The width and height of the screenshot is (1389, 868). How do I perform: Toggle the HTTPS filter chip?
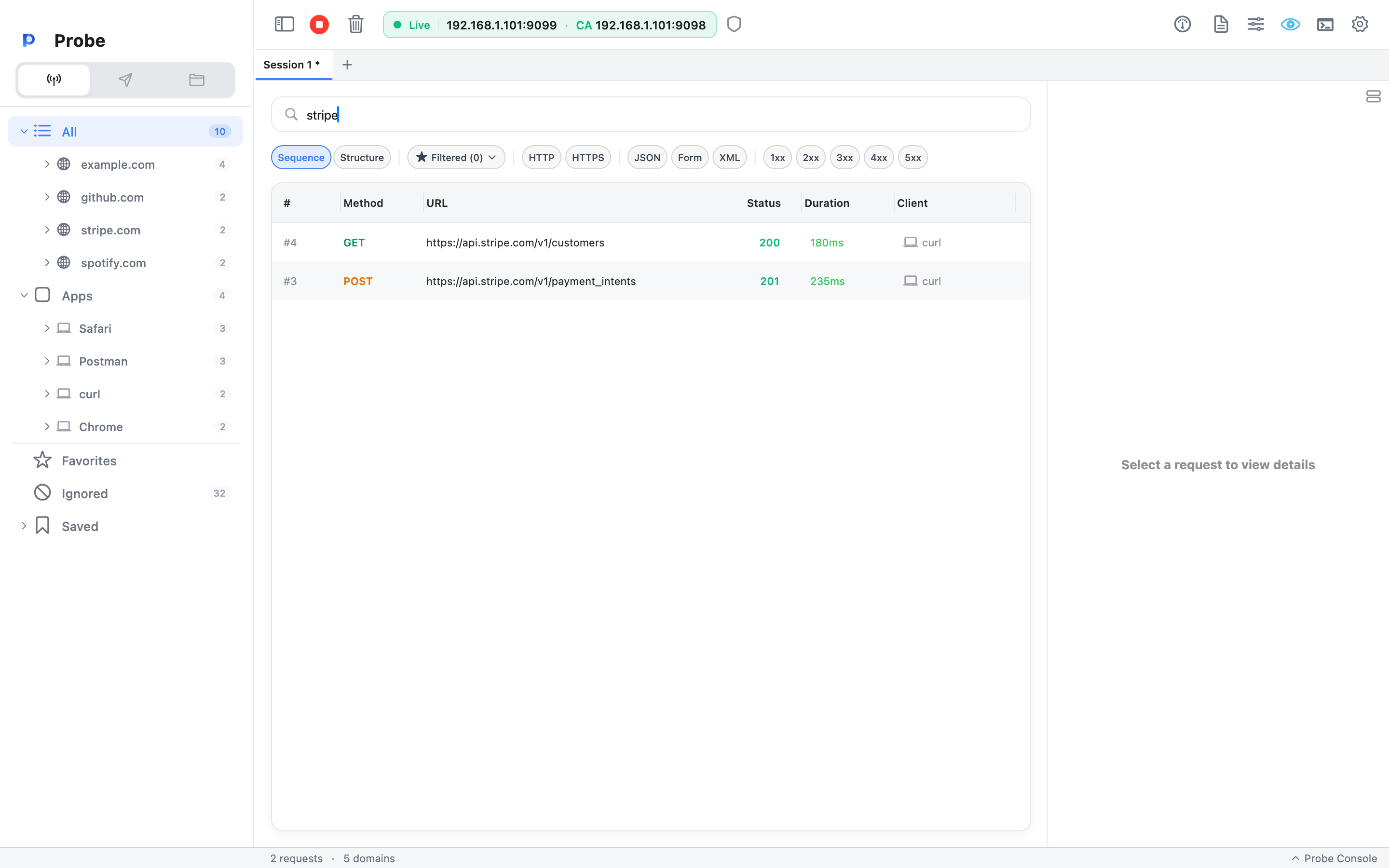coord(588,157)
